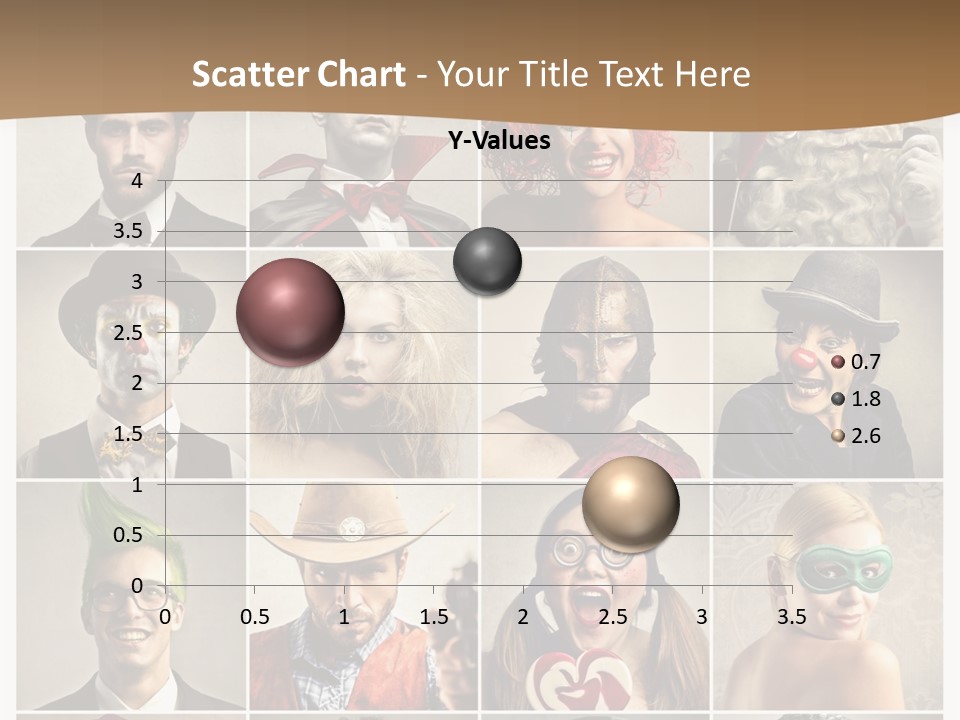Viewport: 960px width, 720px height.
Task: Click the maroon legend marker for 0.7
Action: pyautogui.click(x=838, y=362)
